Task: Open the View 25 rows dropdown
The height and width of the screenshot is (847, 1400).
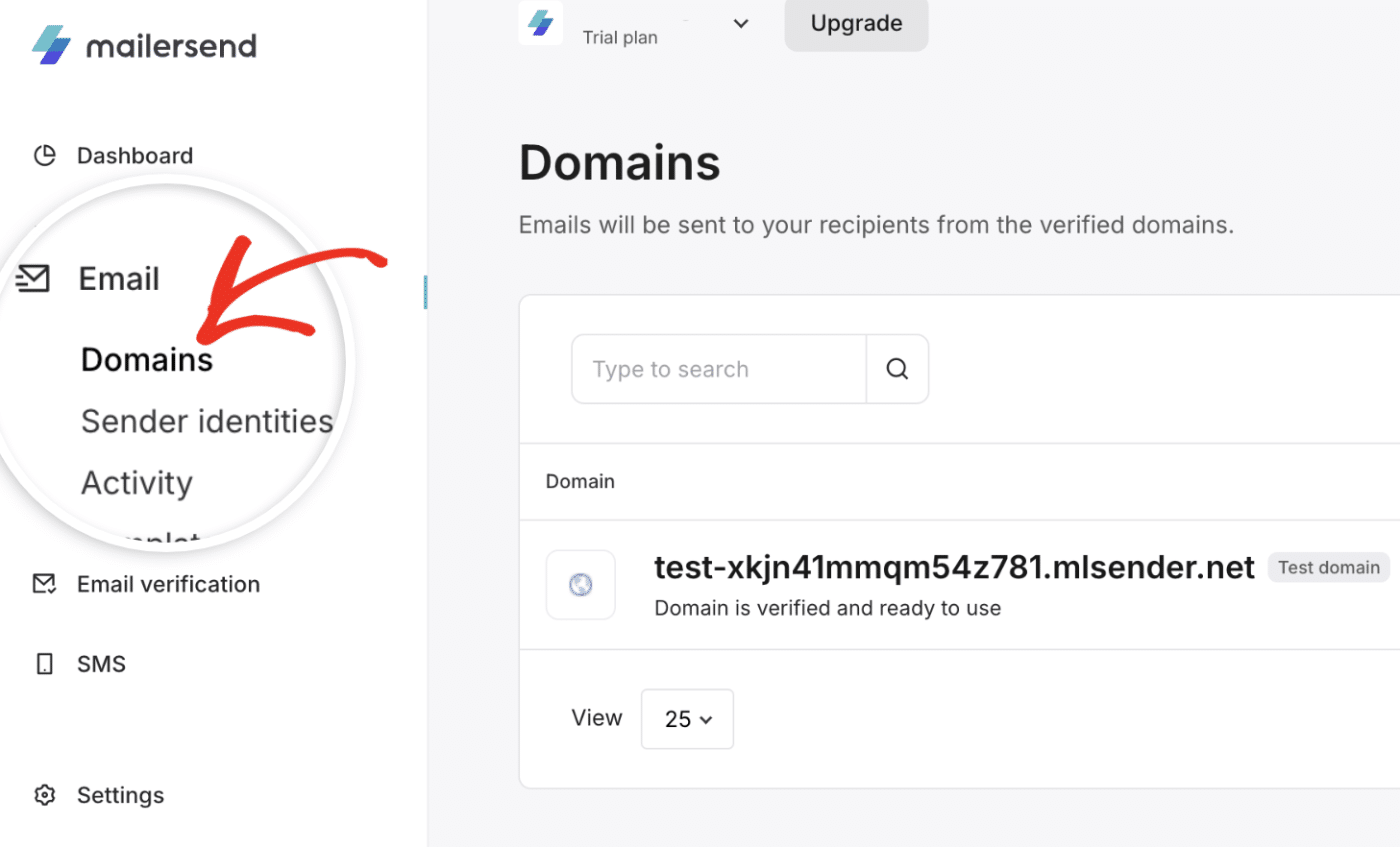Action: [687, 719]
